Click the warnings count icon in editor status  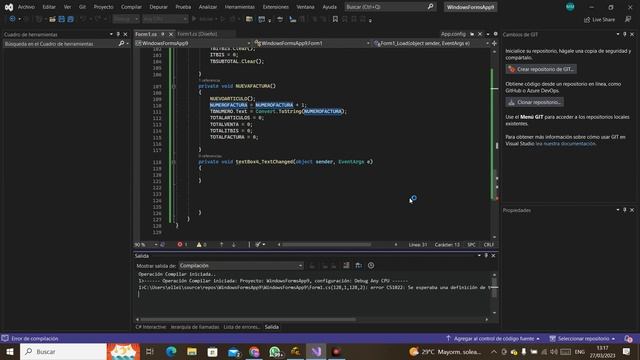(x=199, y=244)
